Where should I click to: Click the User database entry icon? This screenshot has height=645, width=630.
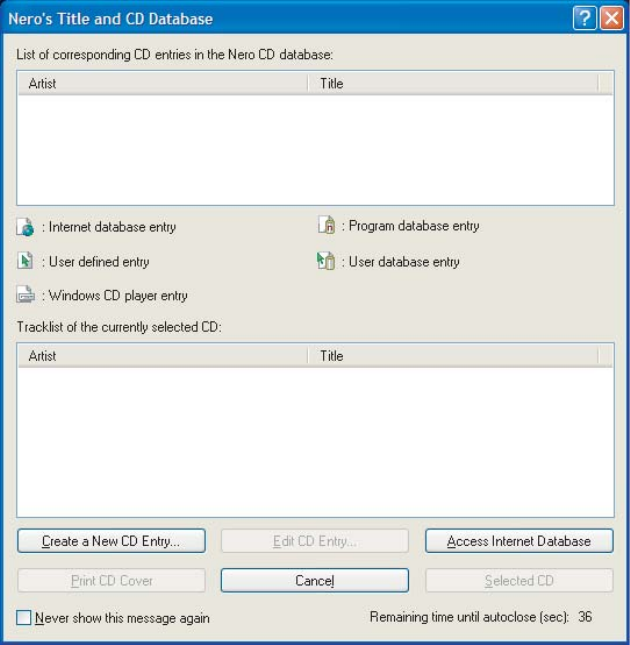326,261
